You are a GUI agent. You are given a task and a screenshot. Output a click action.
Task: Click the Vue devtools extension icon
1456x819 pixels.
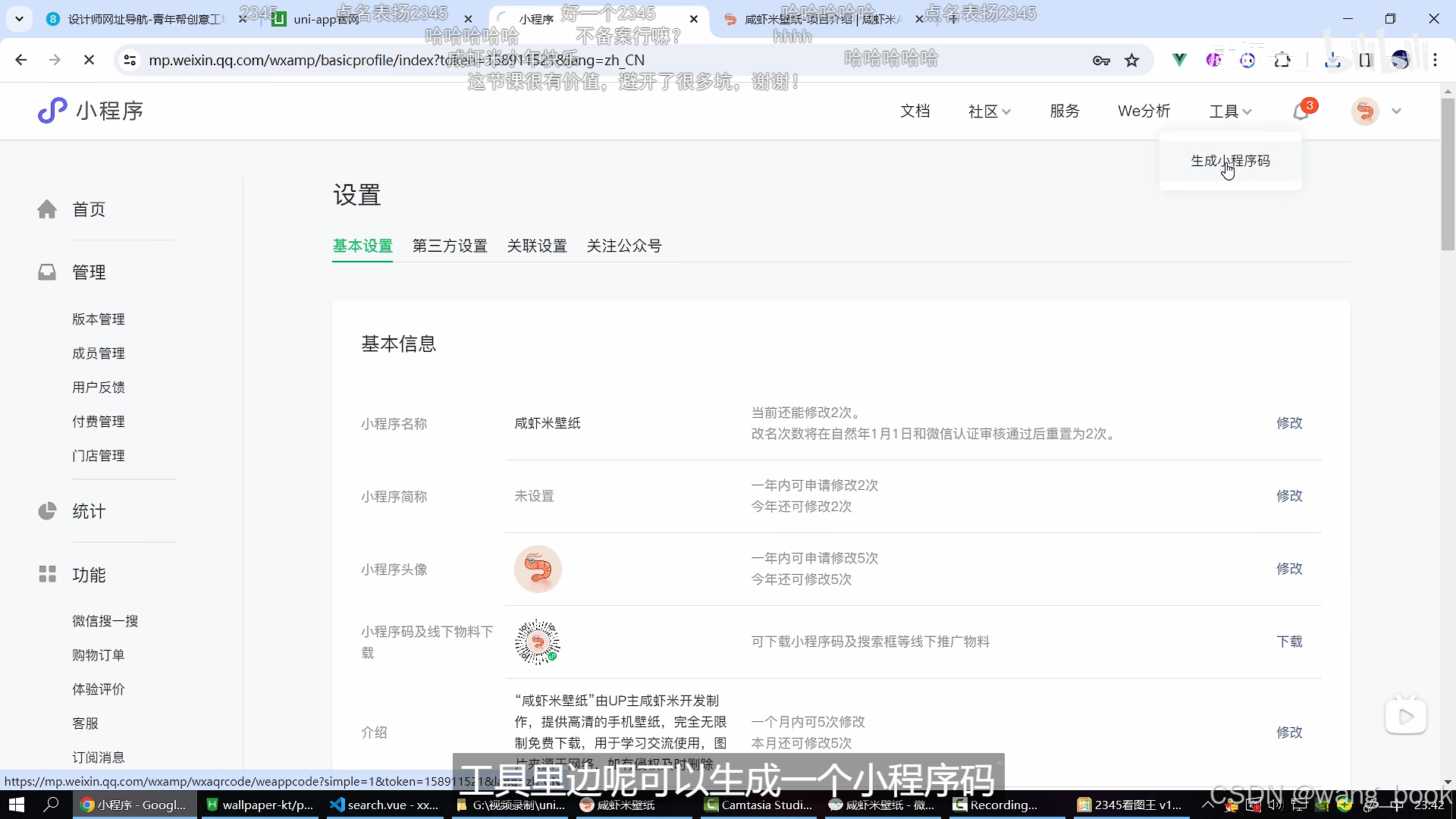1179,60
